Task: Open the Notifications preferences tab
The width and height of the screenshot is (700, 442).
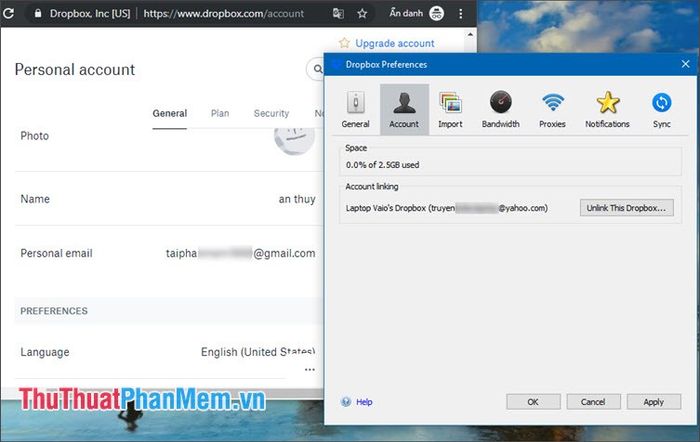Action: (607, 110)
